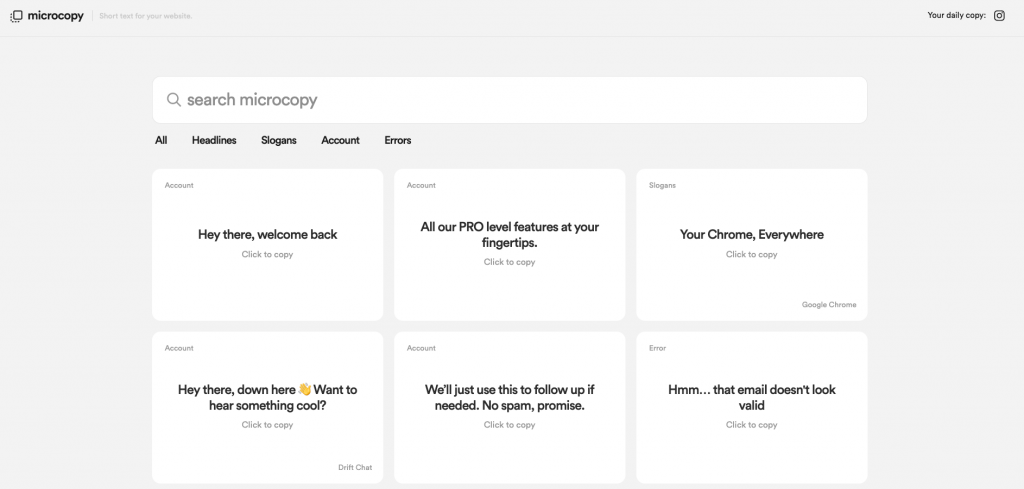Image resolution: width=1024 pixels, height=489 pixels.
Task: Filter by Slogans category
Action: (279, 140)
